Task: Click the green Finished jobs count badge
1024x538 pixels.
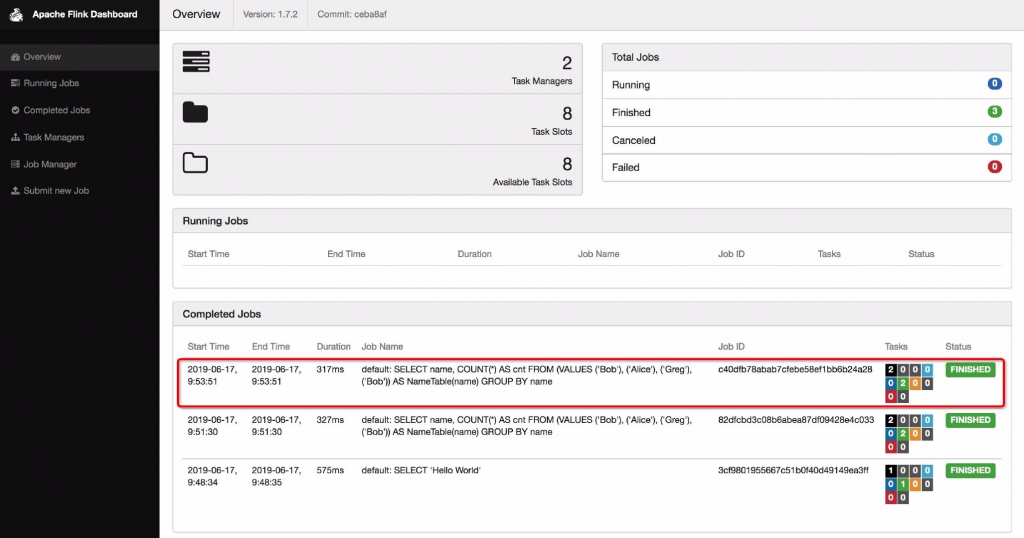Action: pos(994,112)
